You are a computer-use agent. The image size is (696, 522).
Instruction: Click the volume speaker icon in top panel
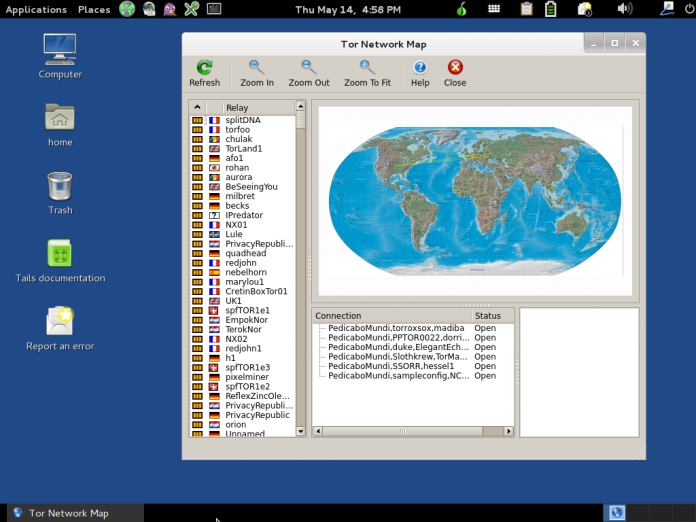point(625,9)
